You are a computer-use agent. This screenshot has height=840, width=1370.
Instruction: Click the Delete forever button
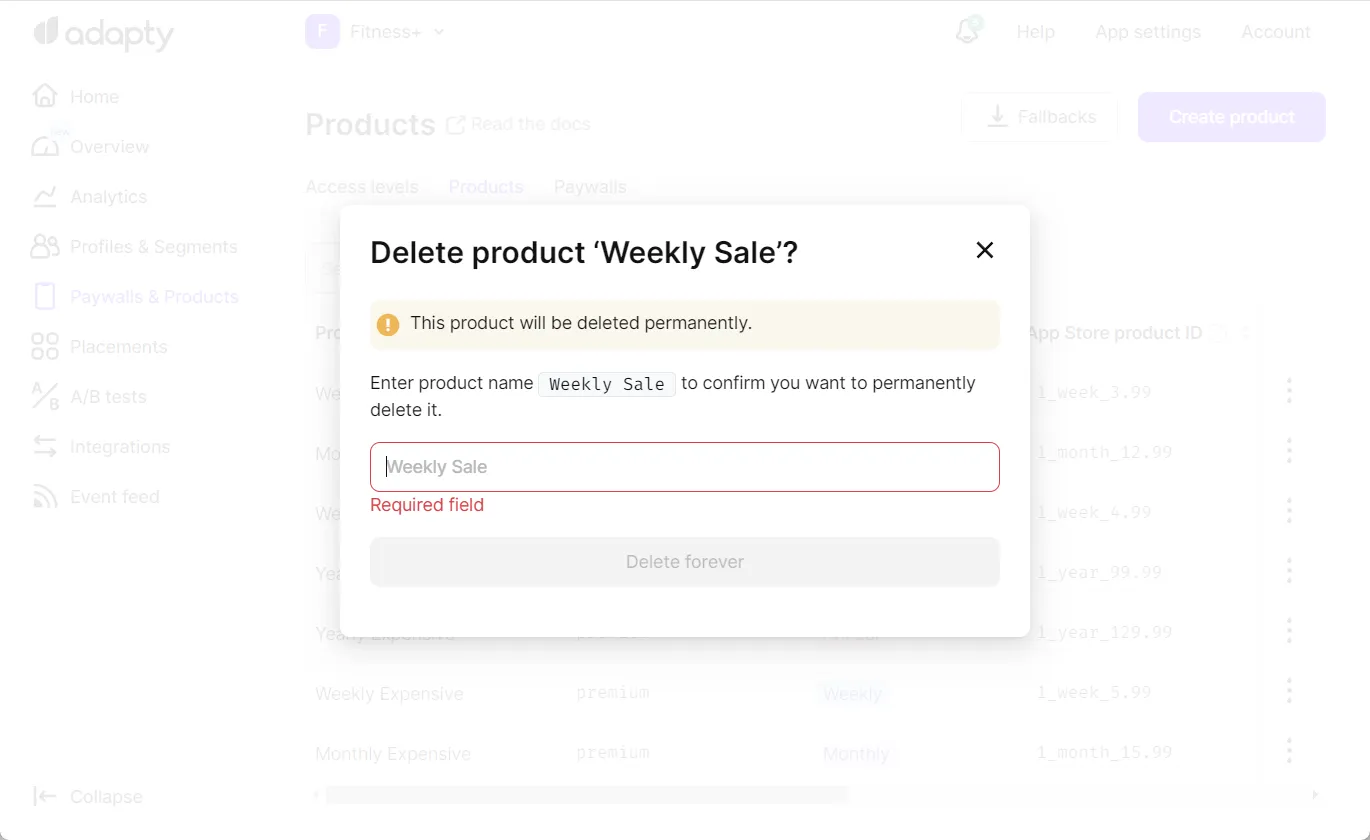(x=684, y=561)
